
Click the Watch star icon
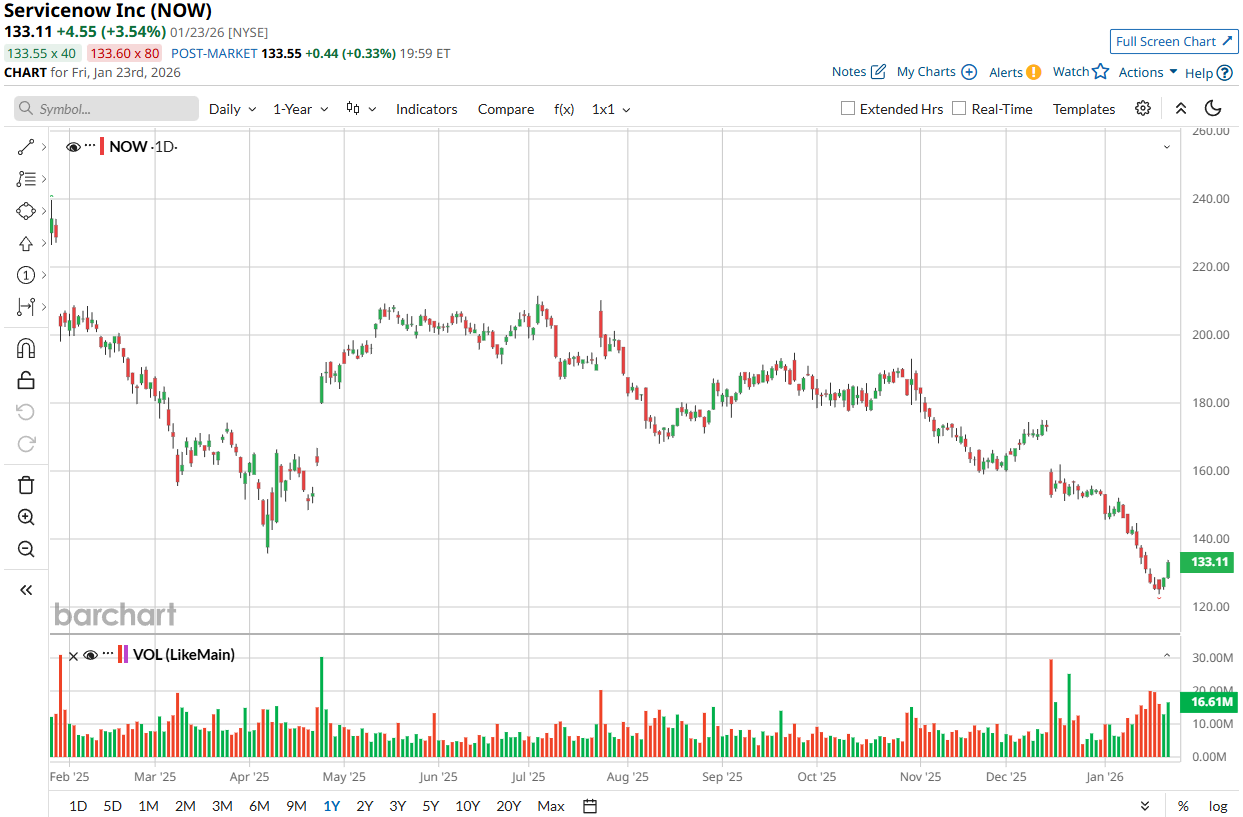point(1101,71)
